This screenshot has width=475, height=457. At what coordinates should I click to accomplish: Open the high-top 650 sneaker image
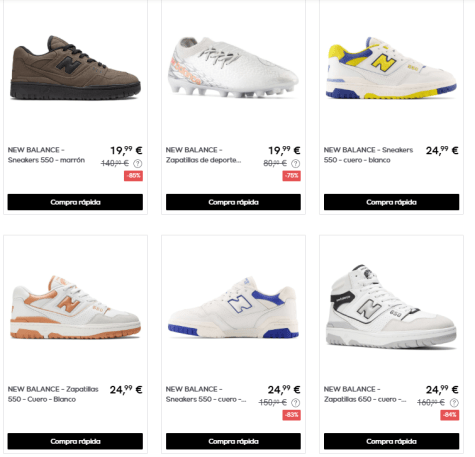[391, 307]
